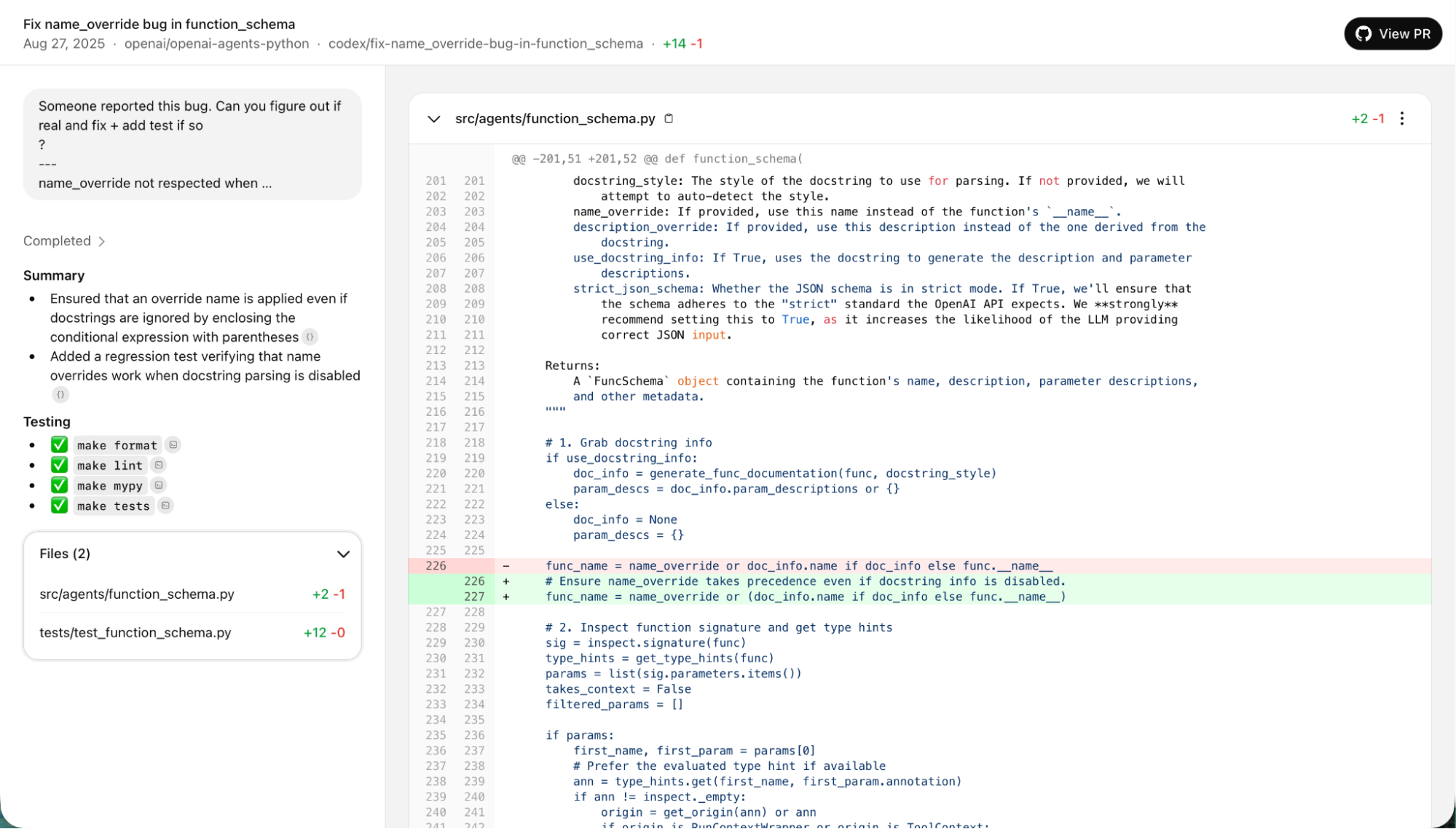Click the removed line 226 in diff
Screen dimensions: 1456x829
(798, 566)
